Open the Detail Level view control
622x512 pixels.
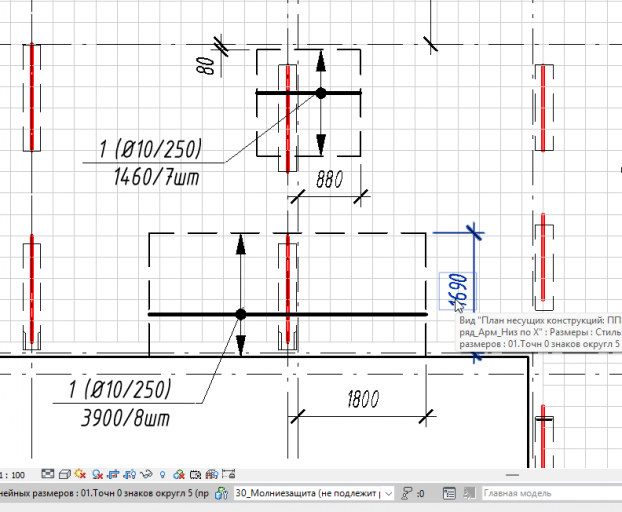point(48,474)
